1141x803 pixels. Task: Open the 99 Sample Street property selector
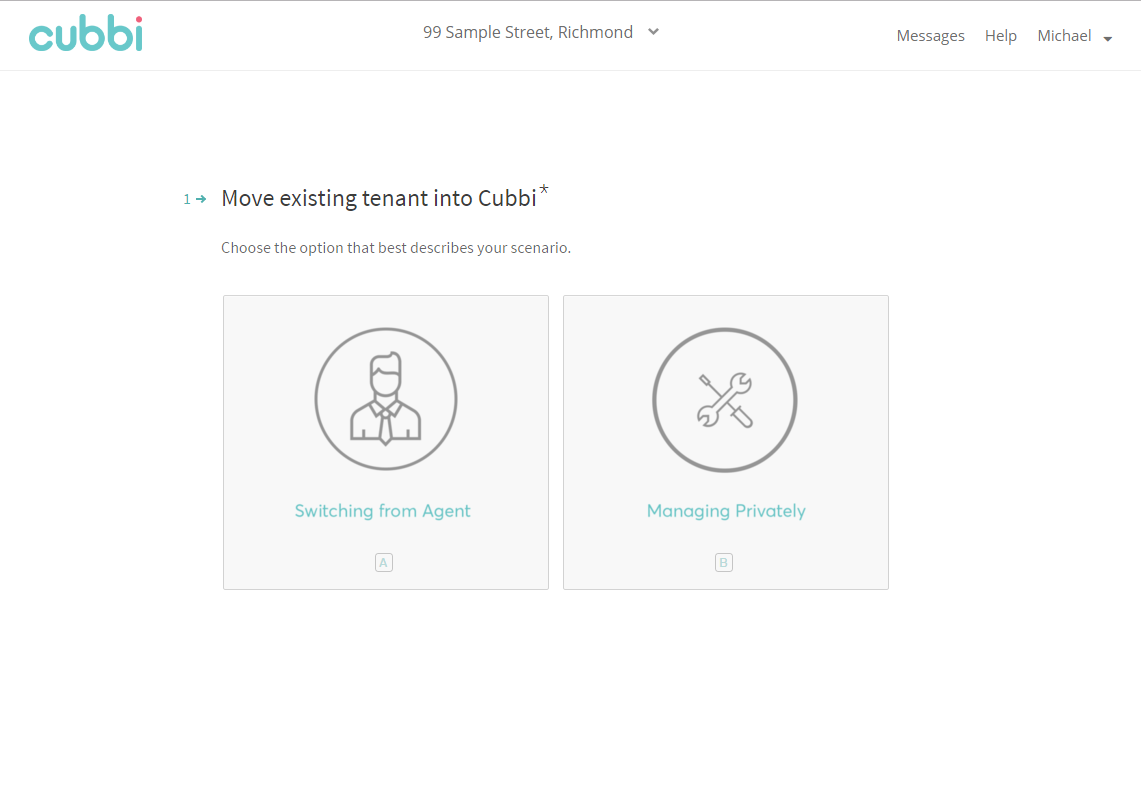click(x=528, y=32)
